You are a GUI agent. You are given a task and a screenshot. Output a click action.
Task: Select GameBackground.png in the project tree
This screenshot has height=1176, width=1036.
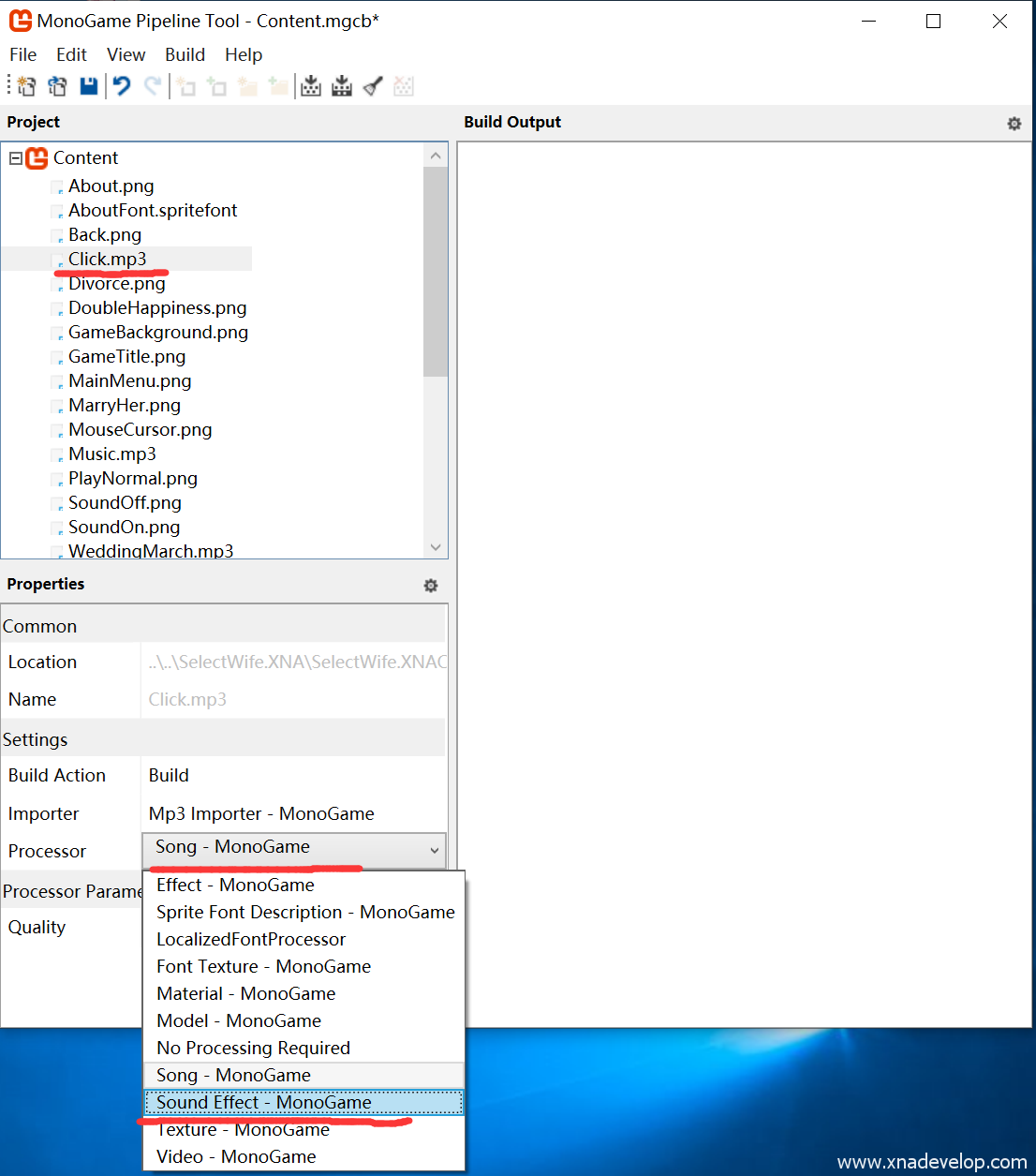click(157, 333)
